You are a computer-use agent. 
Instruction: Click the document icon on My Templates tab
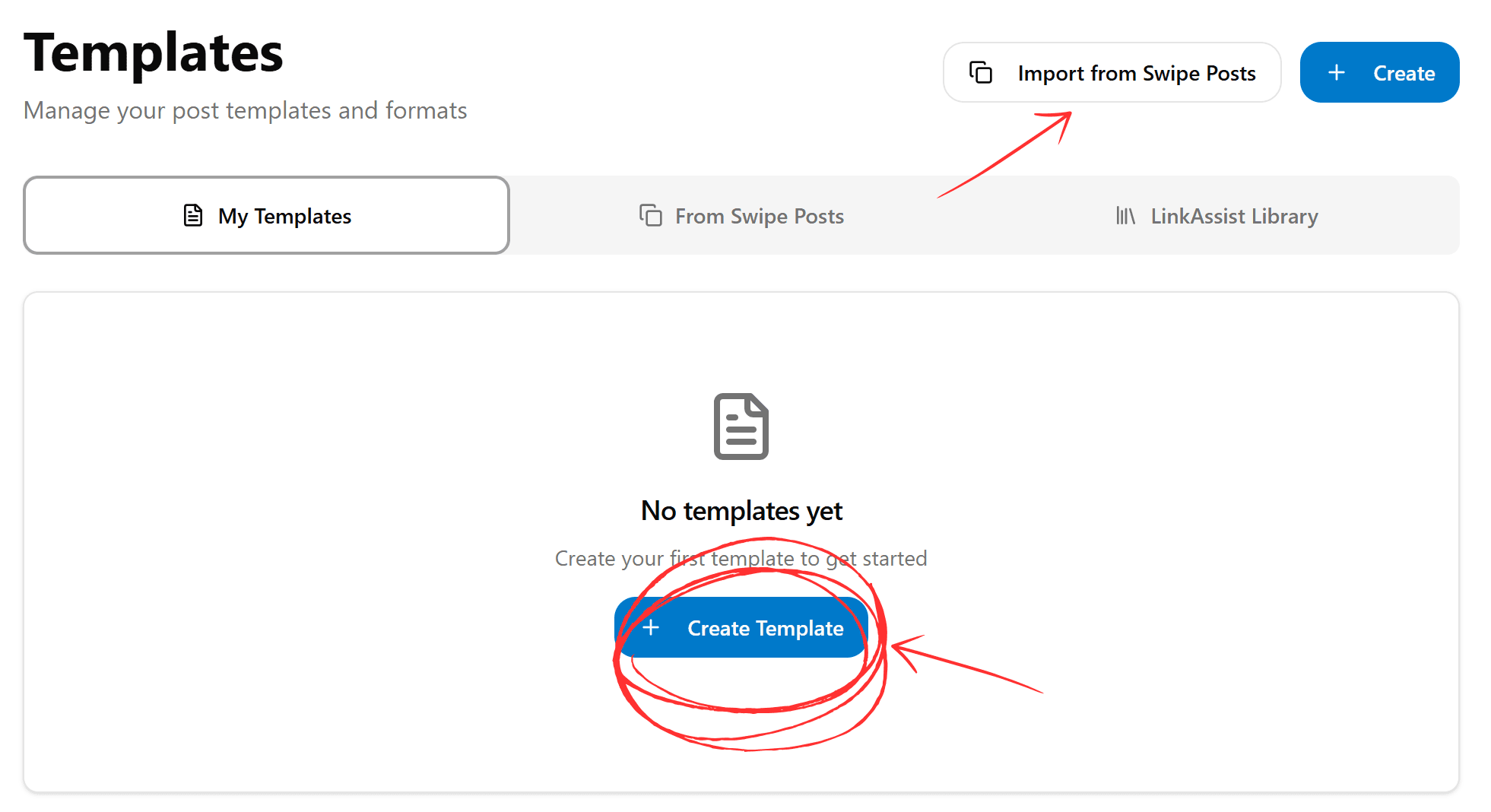(x=193, y=215)
